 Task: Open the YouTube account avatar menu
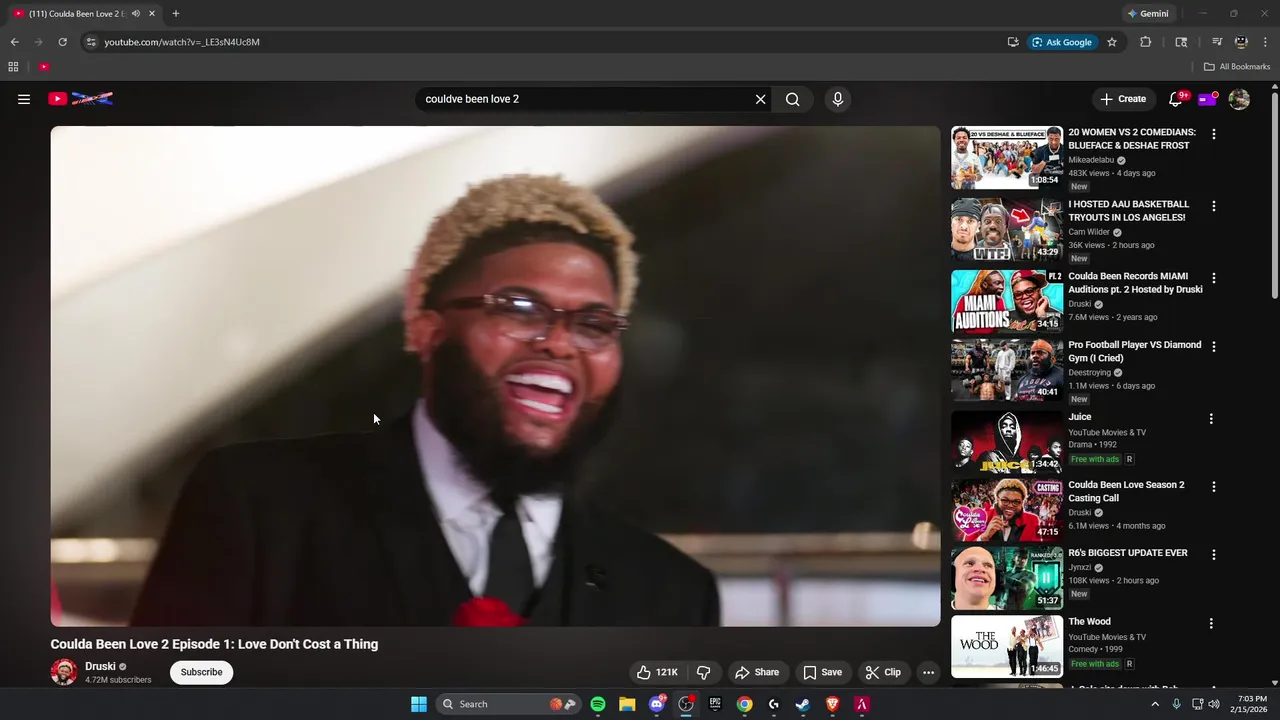pos(1239,99)
